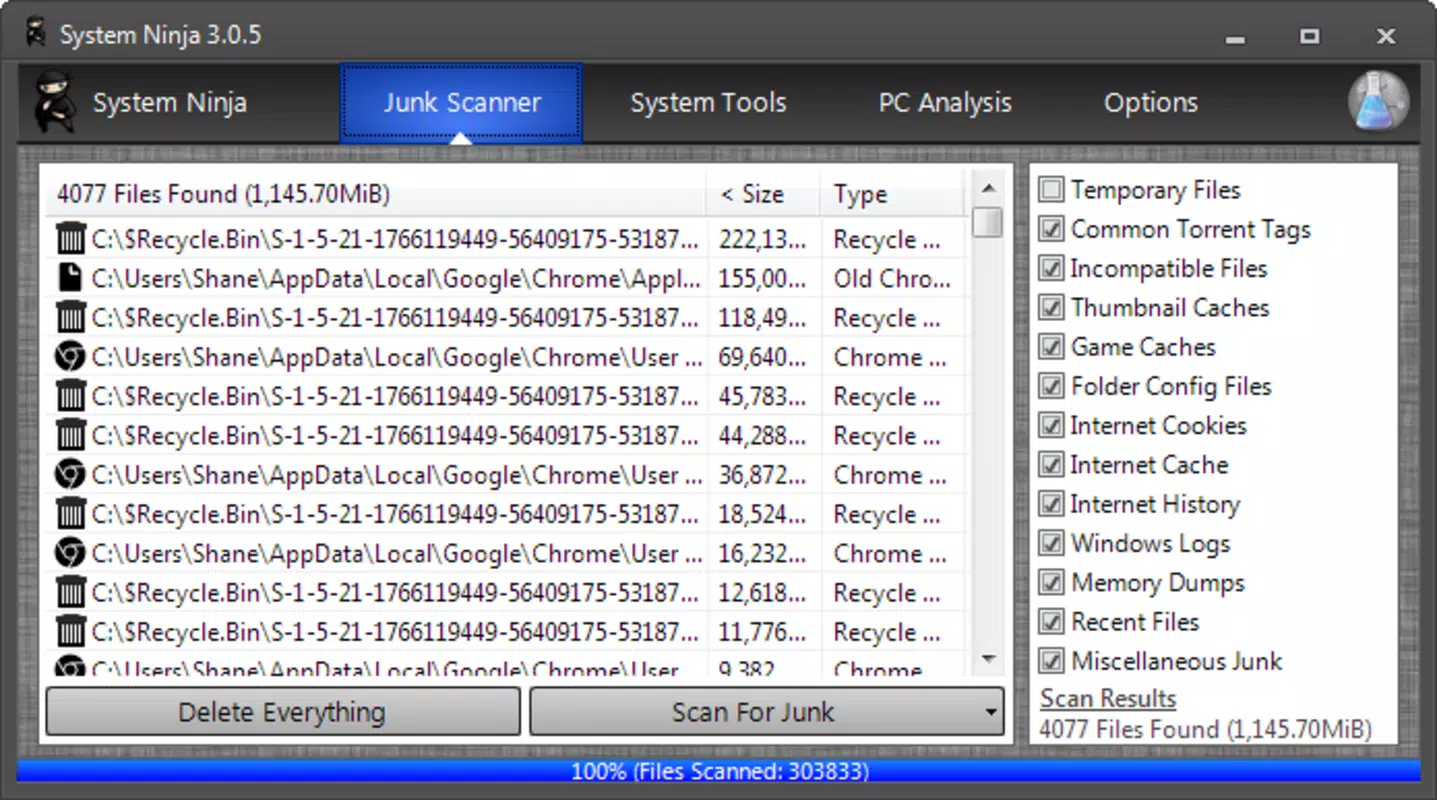Viewport: 1437px width, 800px height.
Task: Start a scan with Scan For Junk
Action: 753,712
